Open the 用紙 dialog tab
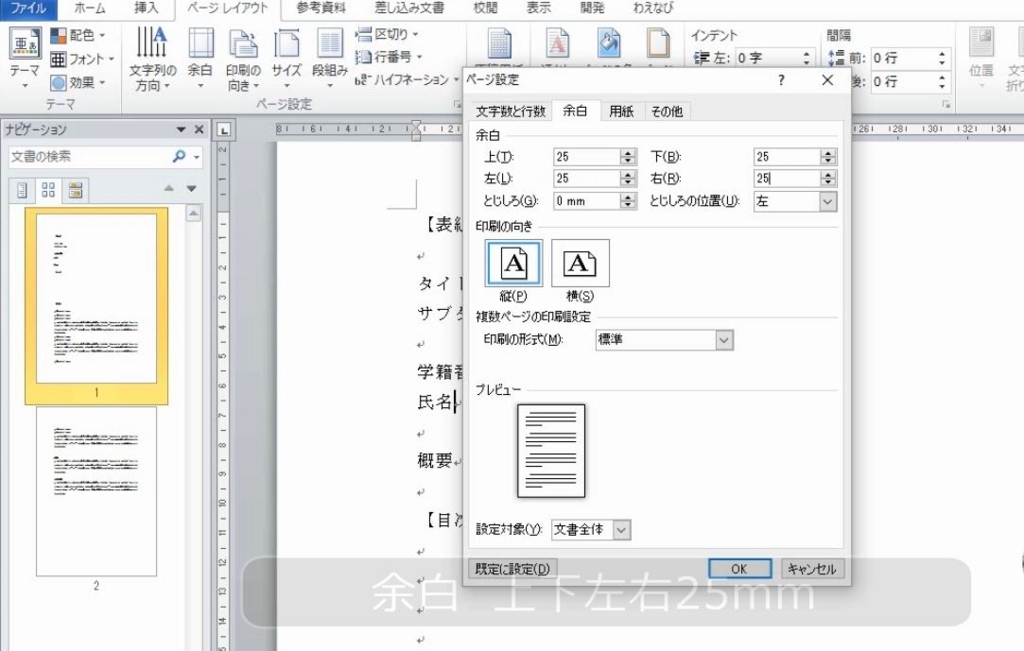 pos(621,112)
